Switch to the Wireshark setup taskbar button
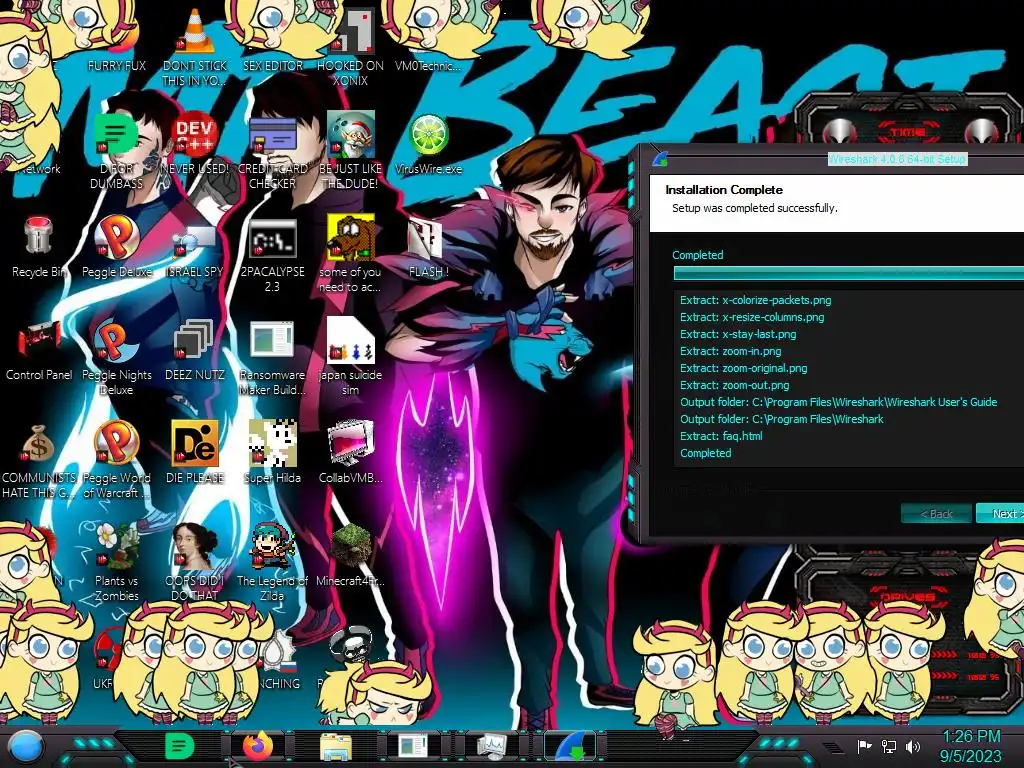The height and width of the screenshot is (768, 1024). tap(569, 746)
